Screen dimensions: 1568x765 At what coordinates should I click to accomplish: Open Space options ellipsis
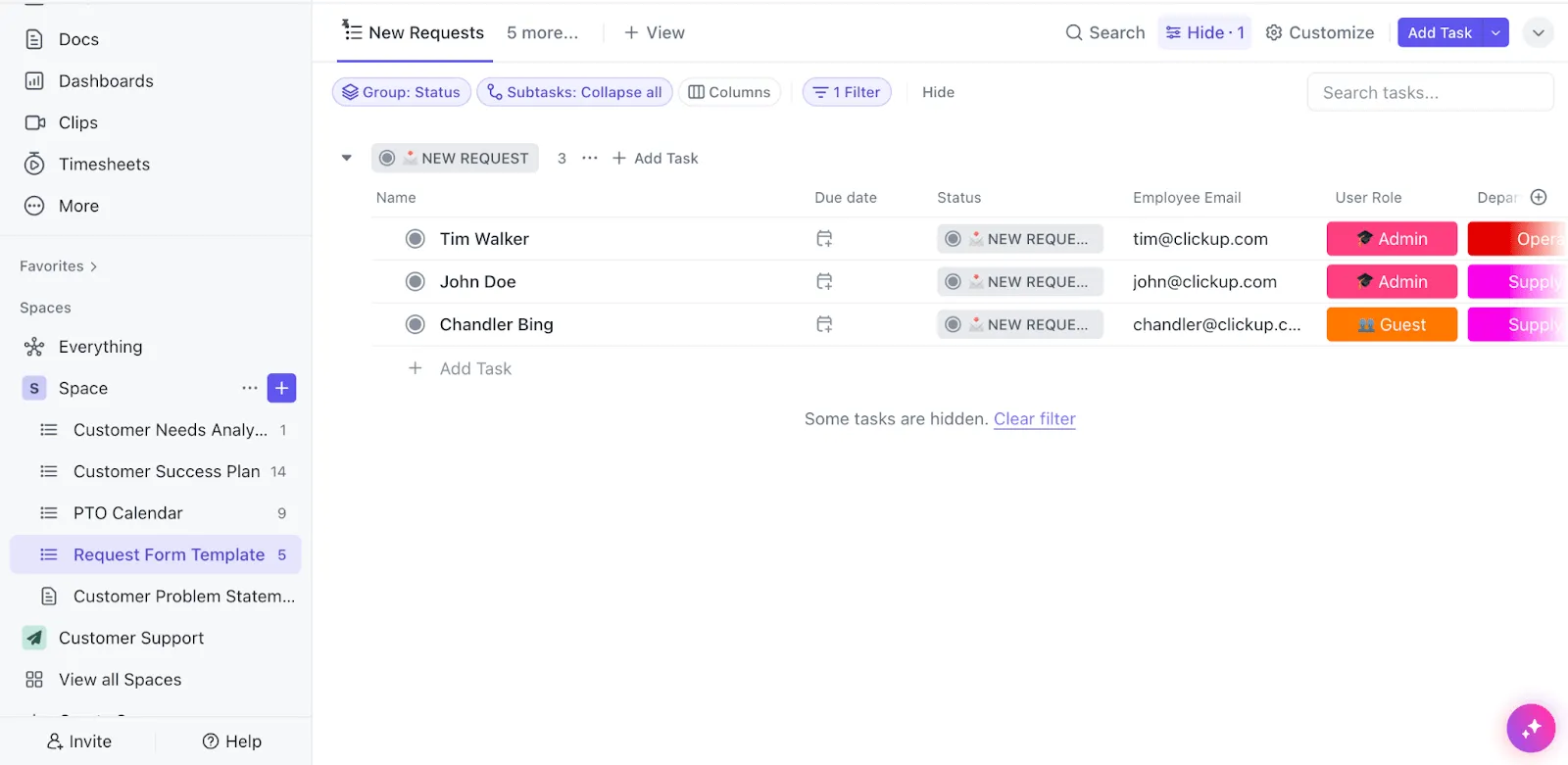coord(249,388)
